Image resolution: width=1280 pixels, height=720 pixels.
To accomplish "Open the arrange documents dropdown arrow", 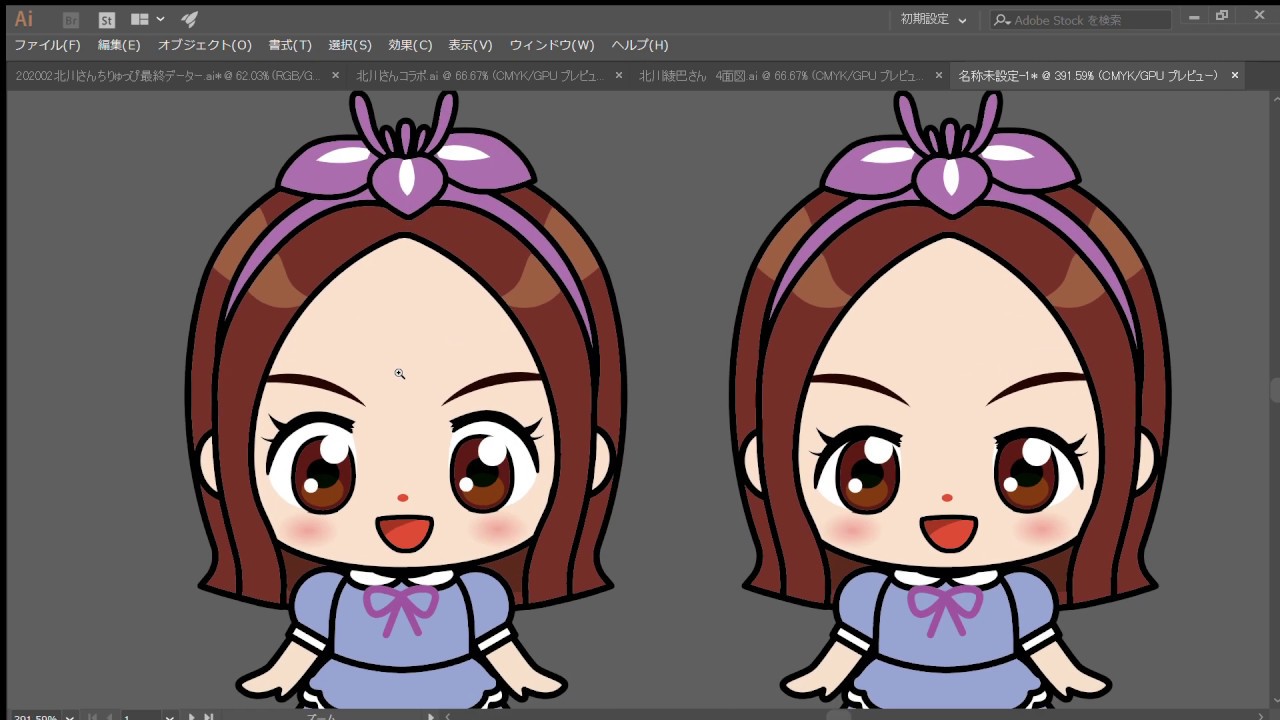I will click(160, 19).
